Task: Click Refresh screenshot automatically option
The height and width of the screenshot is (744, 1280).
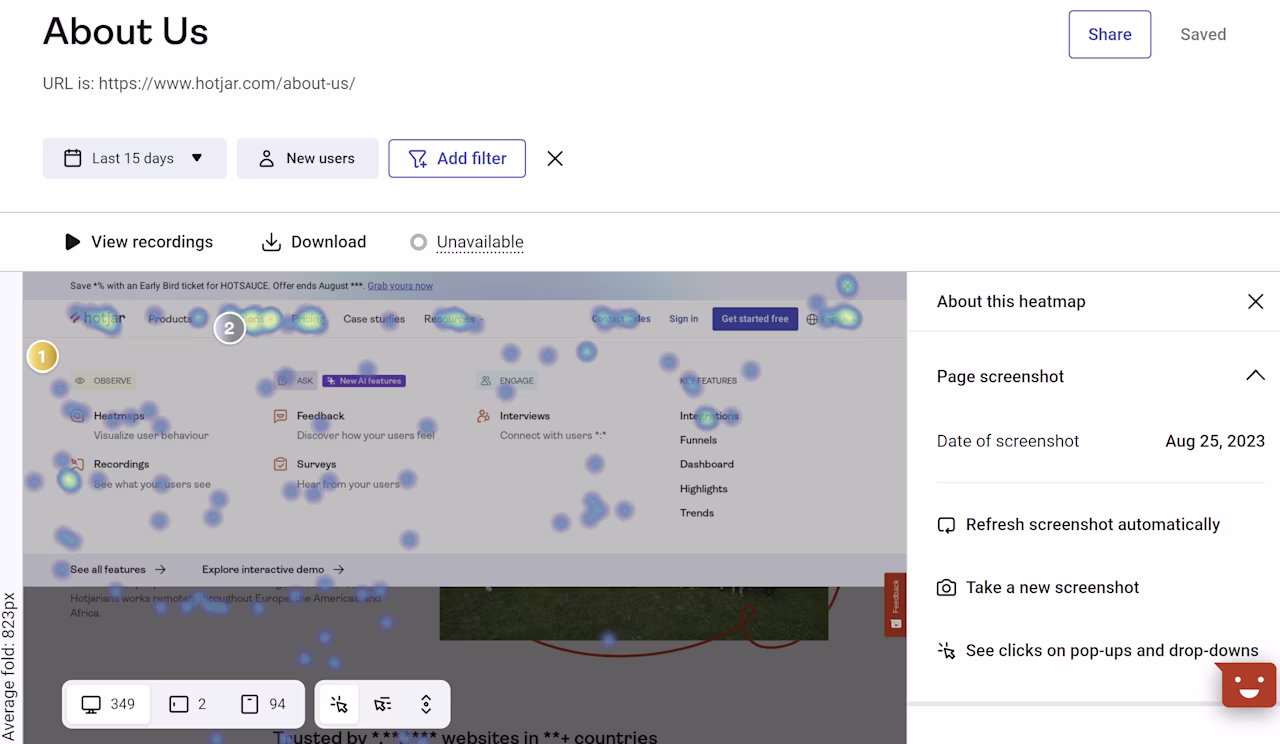Action: pos(1078,525)
